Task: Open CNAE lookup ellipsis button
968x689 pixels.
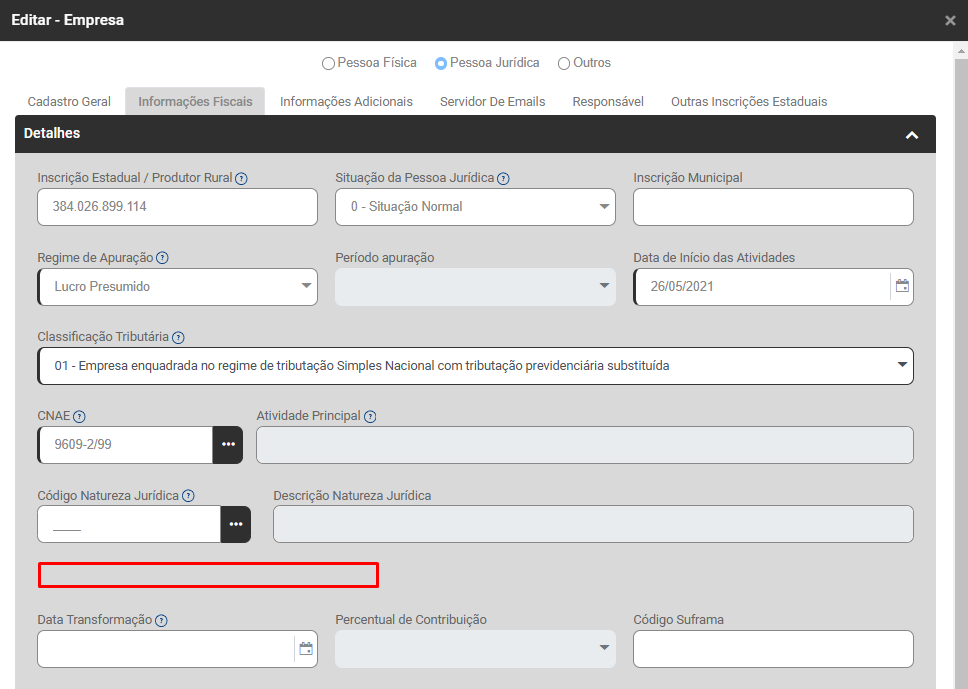Action: pos(227,445)
